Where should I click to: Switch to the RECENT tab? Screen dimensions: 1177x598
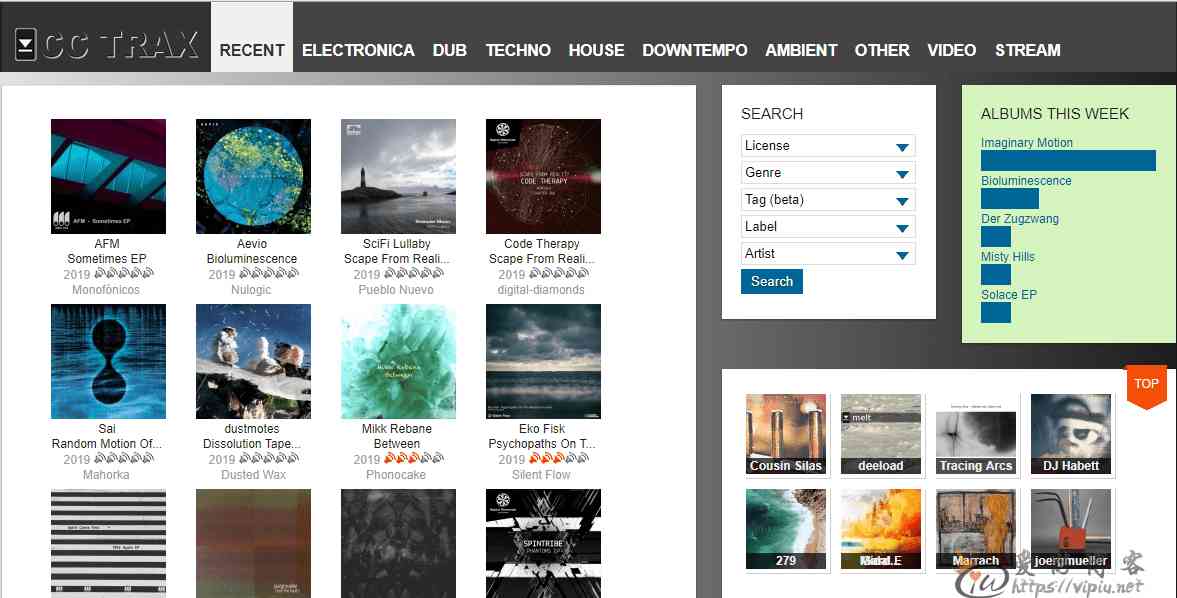click(x=251, y=50)
